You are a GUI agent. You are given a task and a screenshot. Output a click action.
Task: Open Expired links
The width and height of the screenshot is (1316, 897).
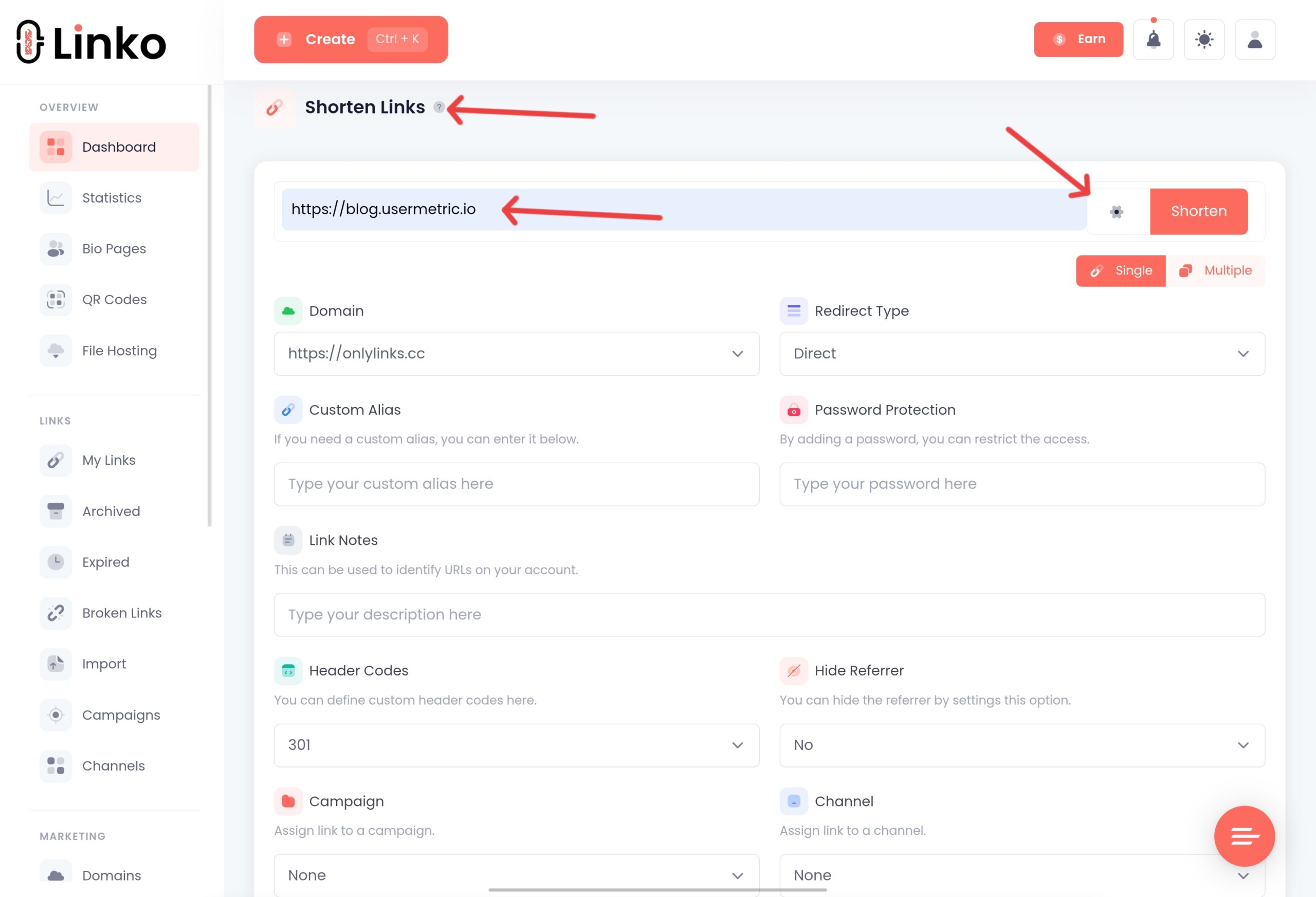115,562
